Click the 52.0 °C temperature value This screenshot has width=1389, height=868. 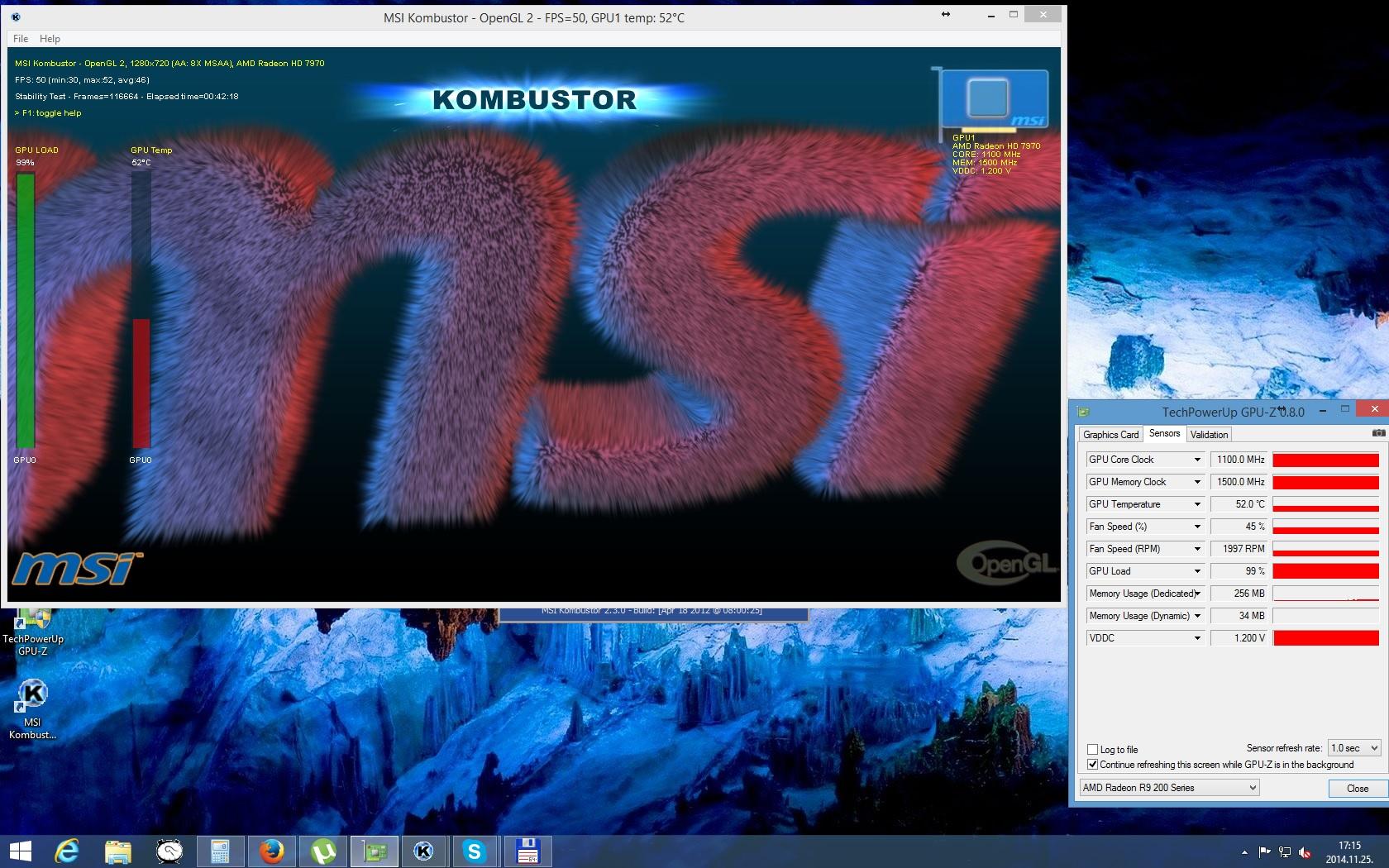(x=1239, y=504)
